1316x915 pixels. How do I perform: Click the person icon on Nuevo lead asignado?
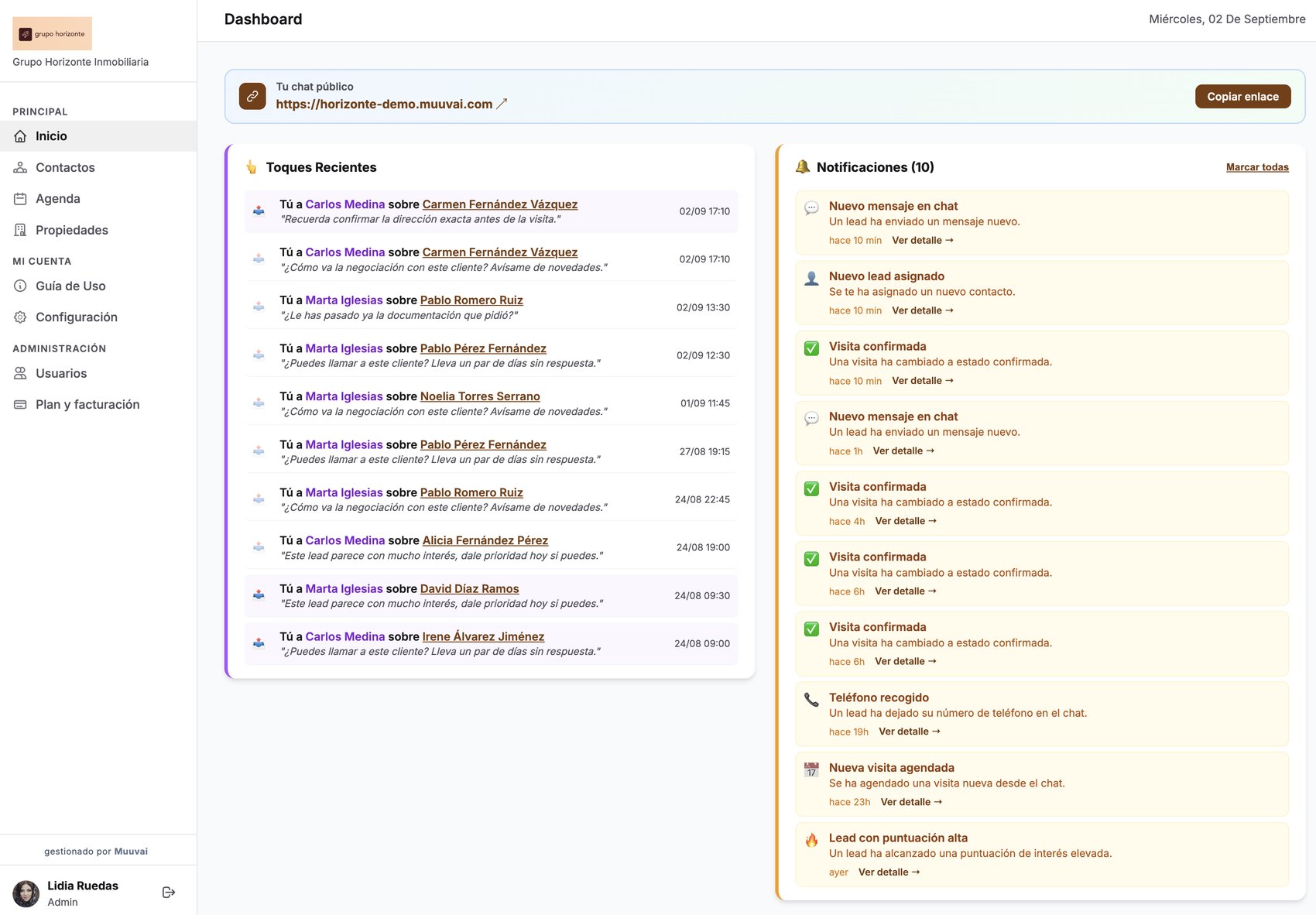pos(811,279)
